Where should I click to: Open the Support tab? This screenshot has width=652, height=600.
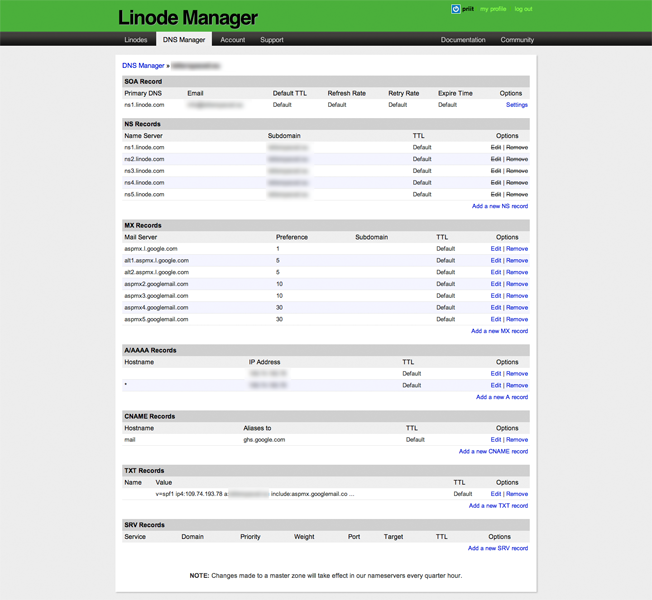tap(272, 40)
